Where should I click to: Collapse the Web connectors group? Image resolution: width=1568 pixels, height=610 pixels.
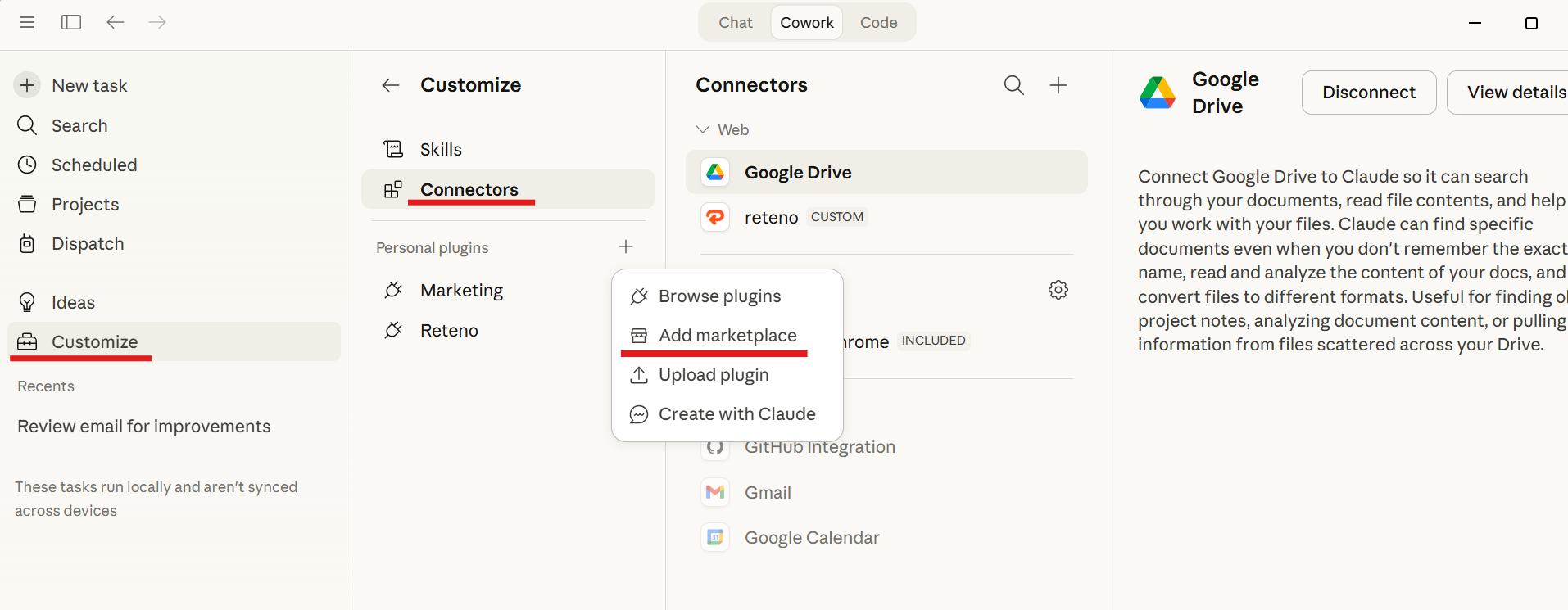(x=702, y=129)
